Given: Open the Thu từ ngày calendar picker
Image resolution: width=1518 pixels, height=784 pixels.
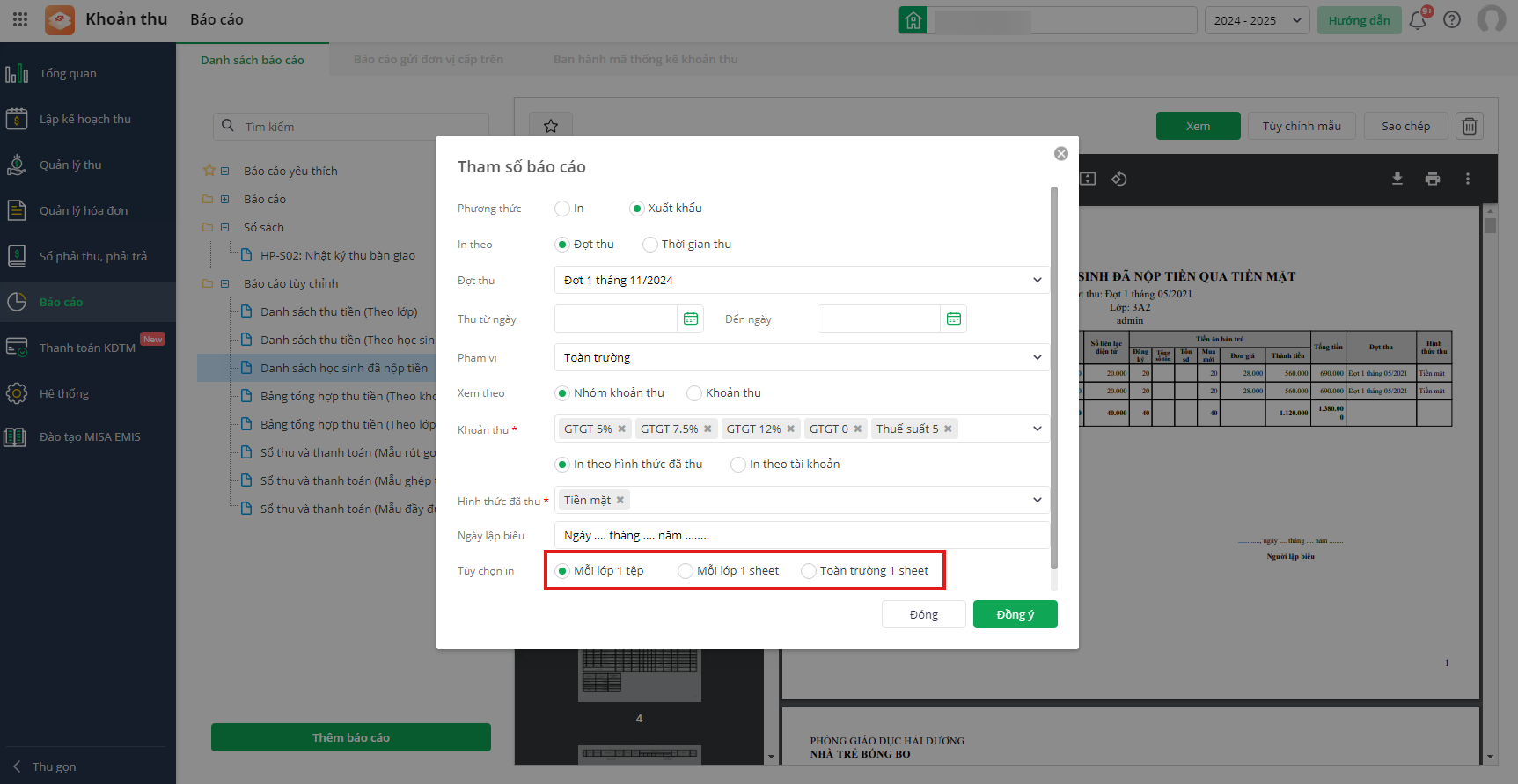Looking at the screenshot, I should pos(691,319).
